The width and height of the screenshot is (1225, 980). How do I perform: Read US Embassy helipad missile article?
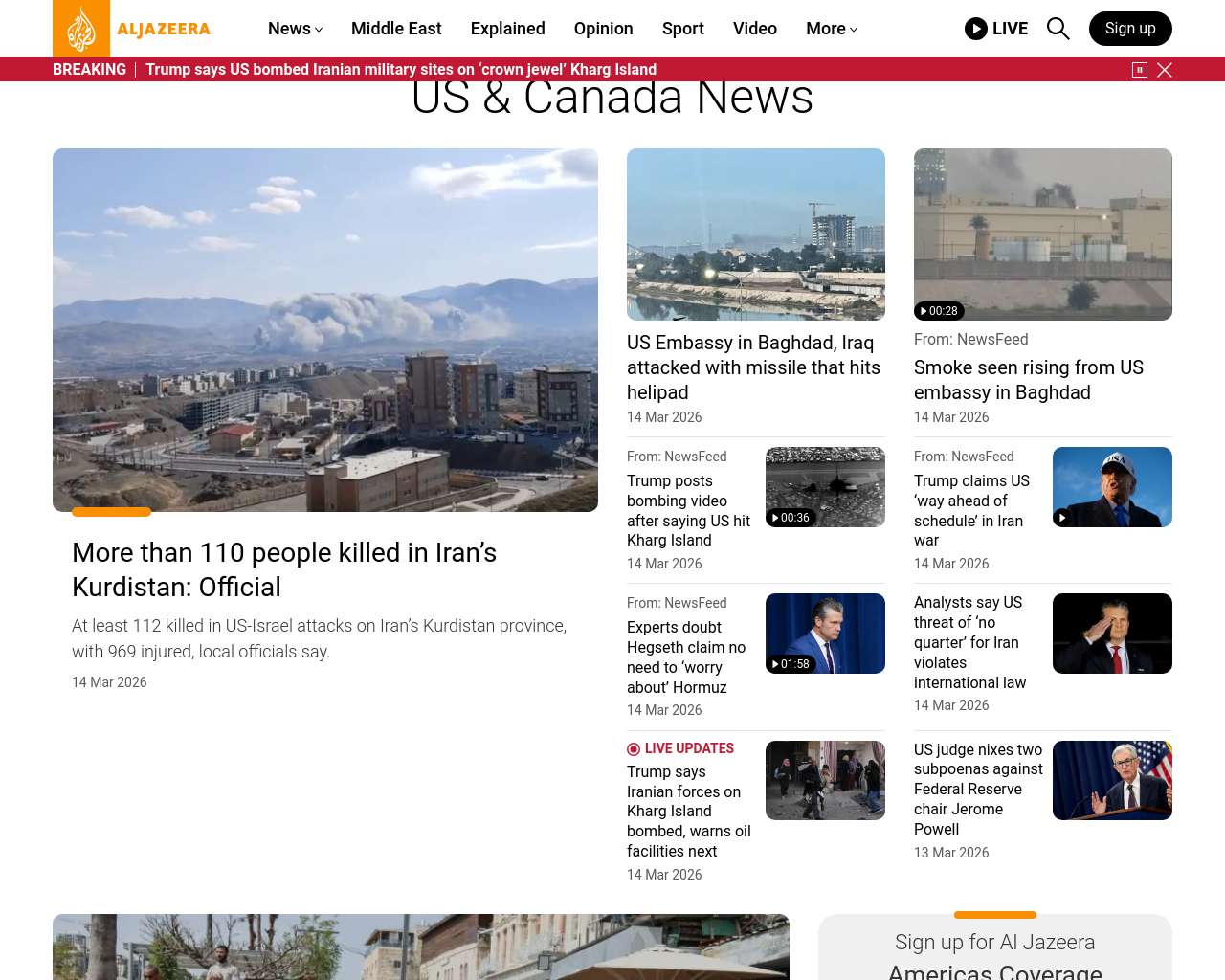pyautogui.click(x=753, y=367)
